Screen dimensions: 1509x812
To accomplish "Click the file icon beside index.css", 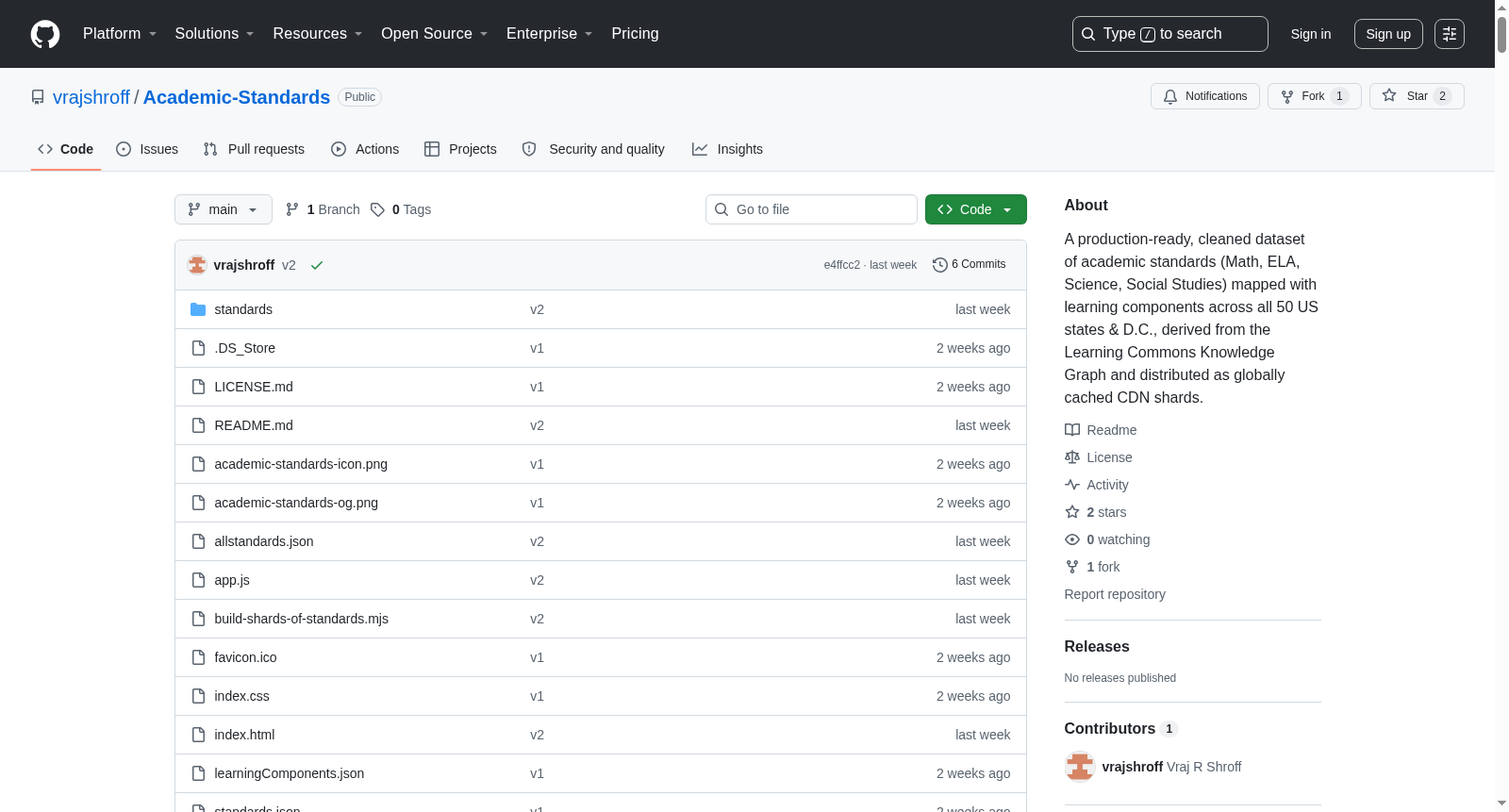I will pyautogui.click(x=198, y=696).
